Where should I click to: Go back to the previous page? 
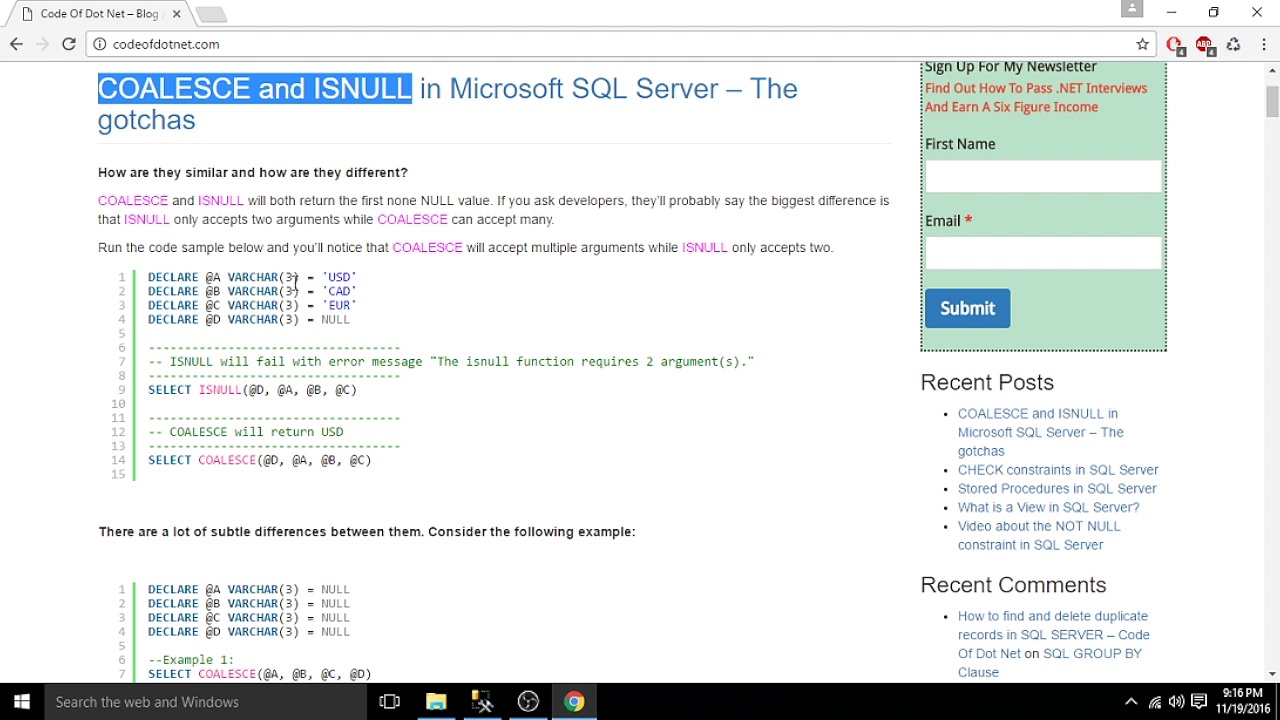point(16,44)
